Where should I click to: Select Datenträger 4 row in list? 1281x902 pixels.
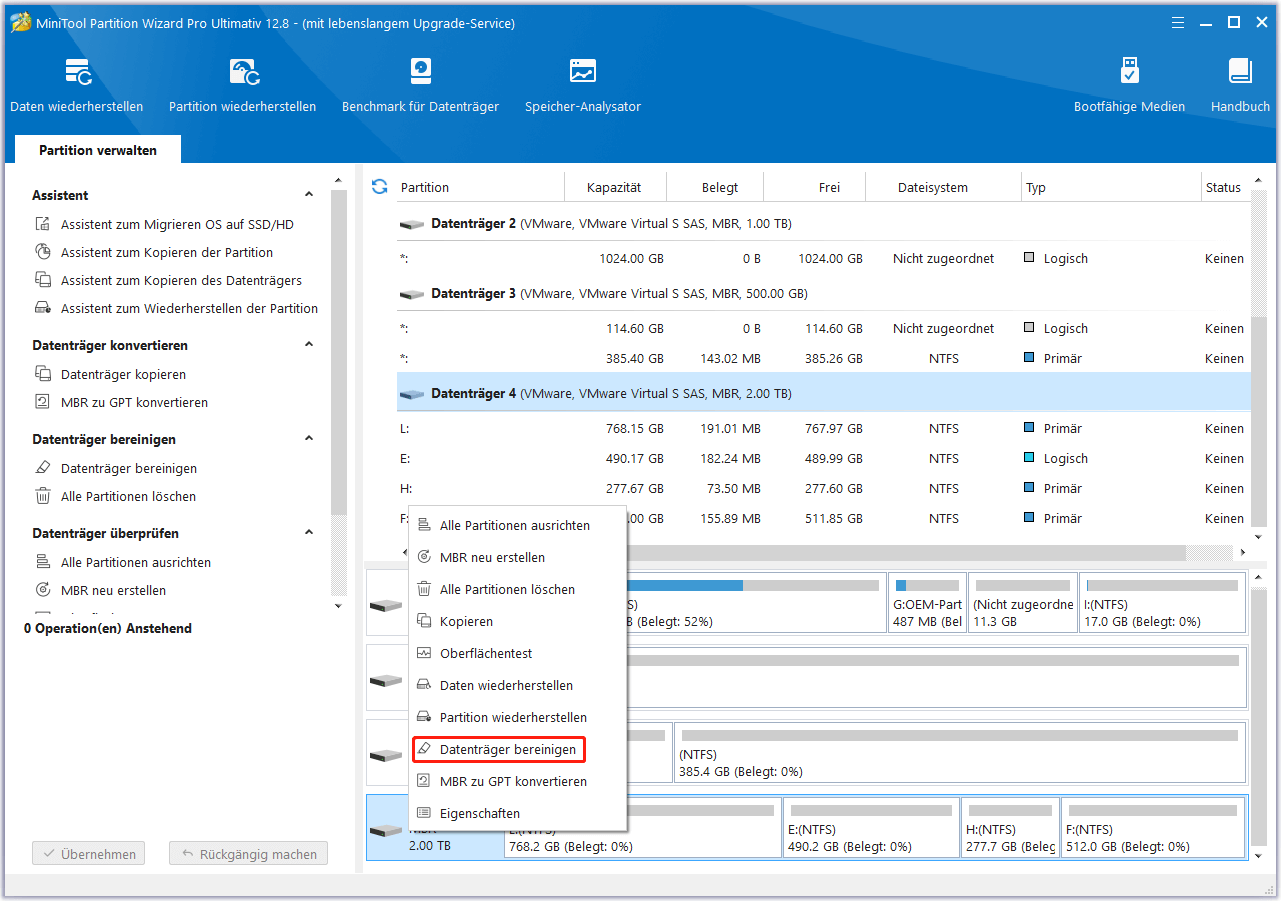tap(823, 394)
